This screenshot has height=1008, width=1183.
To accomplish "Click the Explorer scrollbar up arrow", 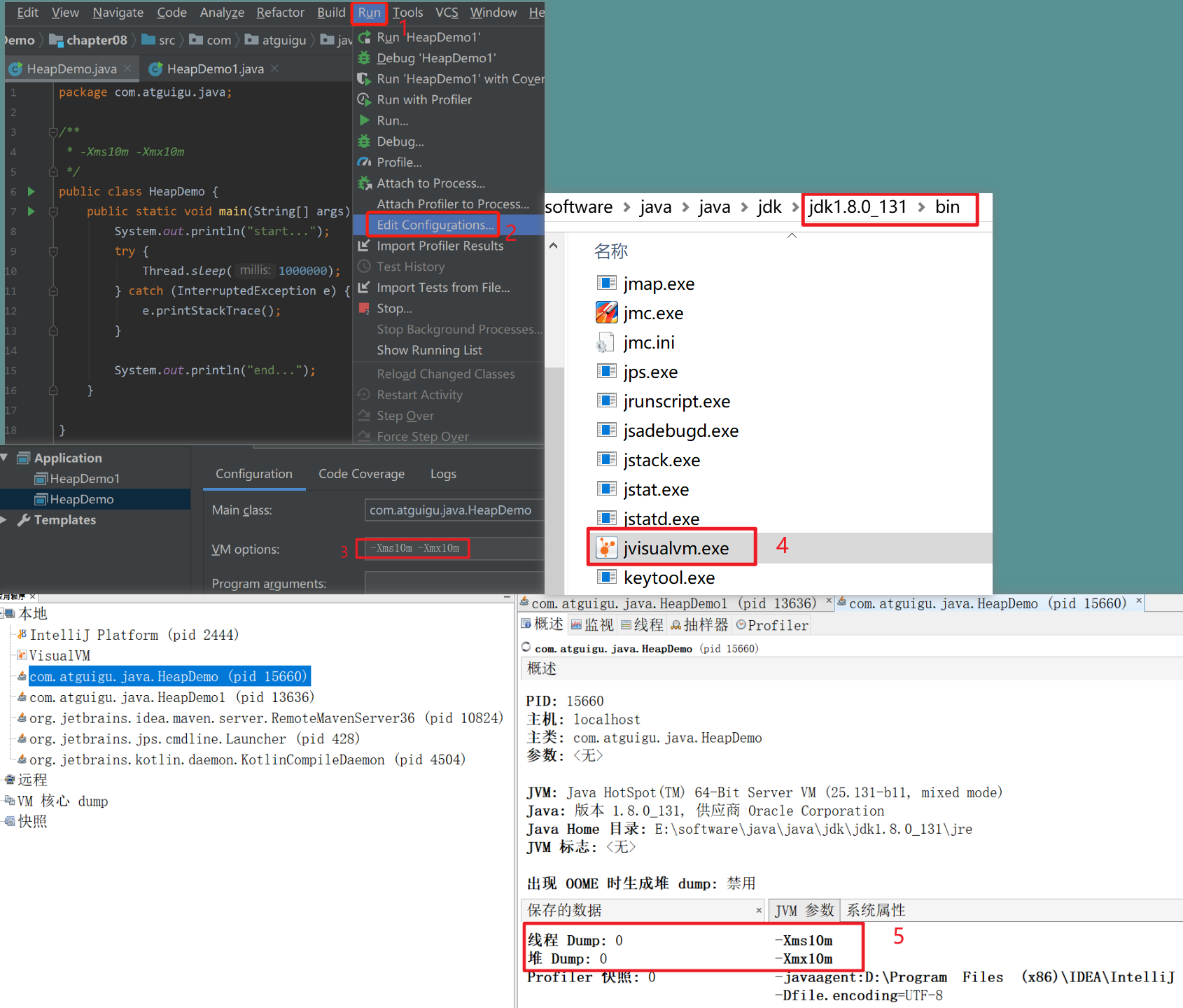I will click(x=554, y=246).
